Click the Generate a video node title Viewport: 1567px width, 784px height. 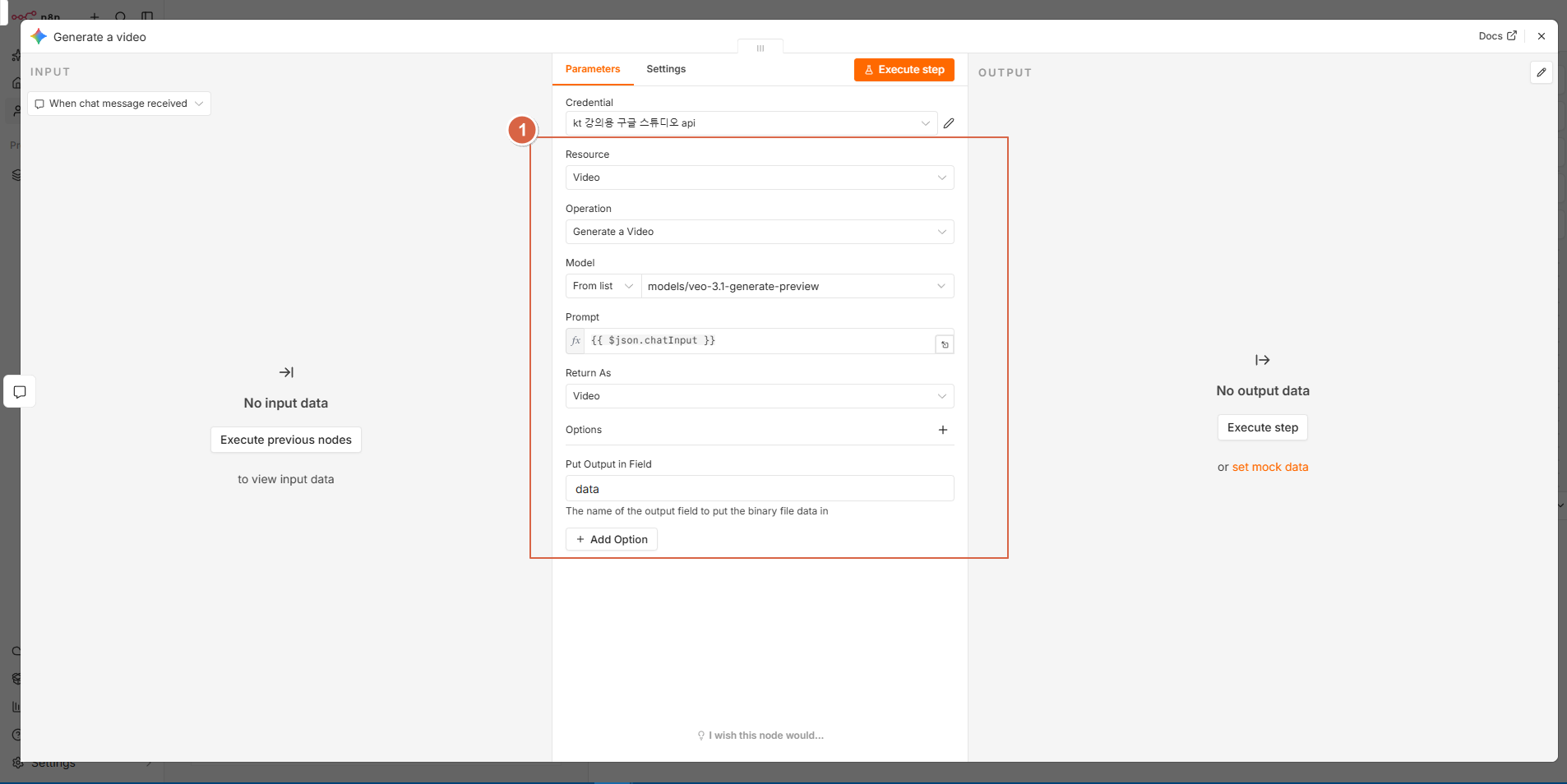click(99, 37)
